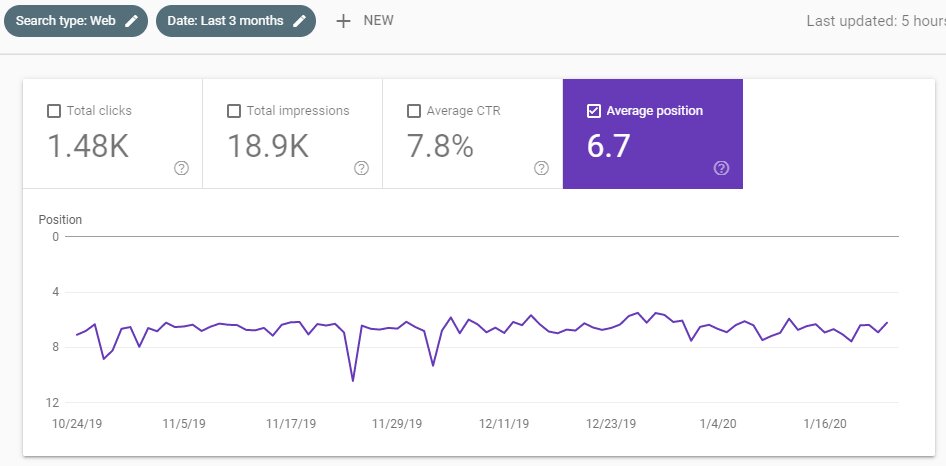Click pencil icon on Date filter chip
The height and width of the screenshot is (466, 946).
[x=298, y=21]
